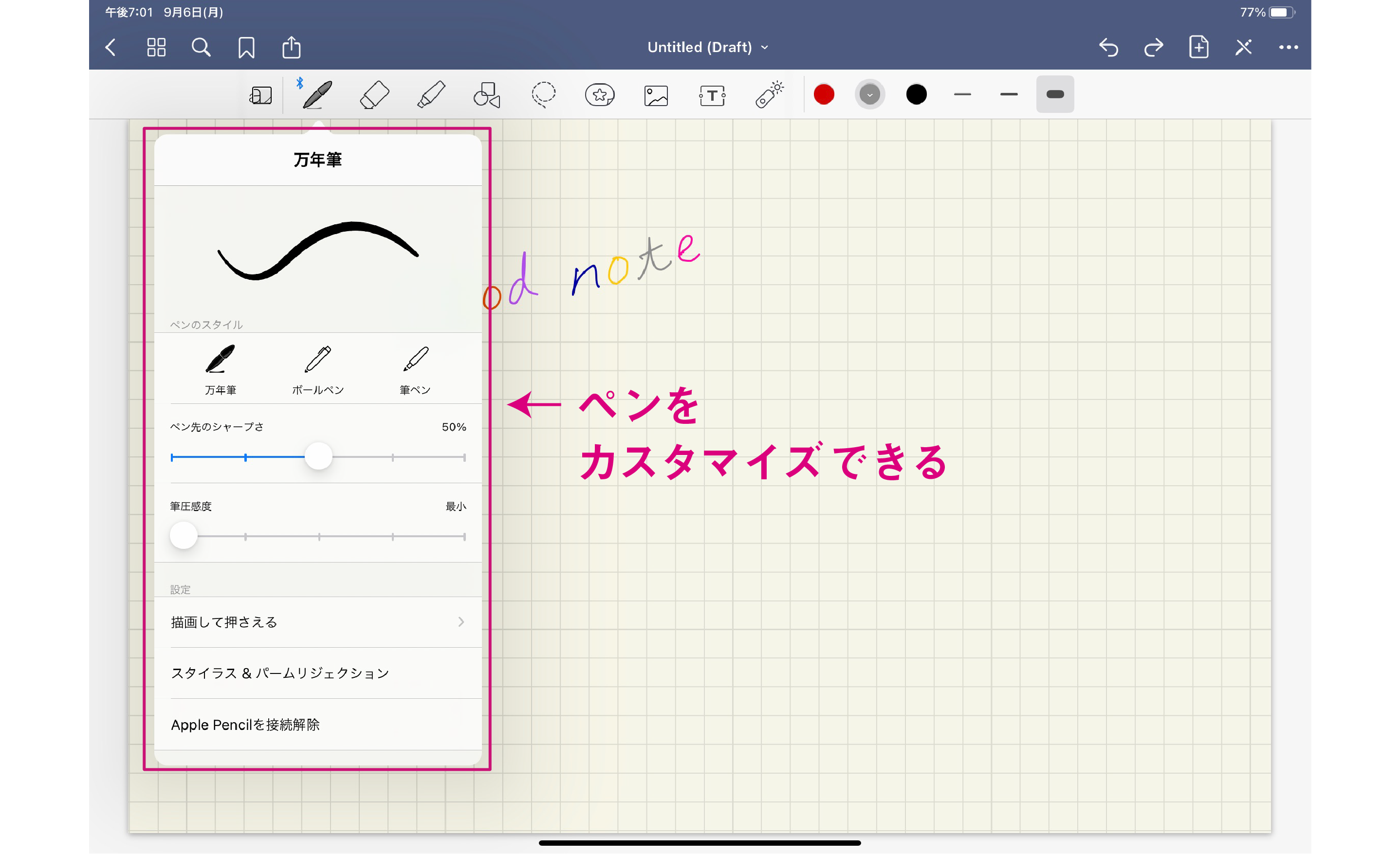Choose the medium stroke width
The width and height of the screenshot is (1400, 854).
(1009, 94)
